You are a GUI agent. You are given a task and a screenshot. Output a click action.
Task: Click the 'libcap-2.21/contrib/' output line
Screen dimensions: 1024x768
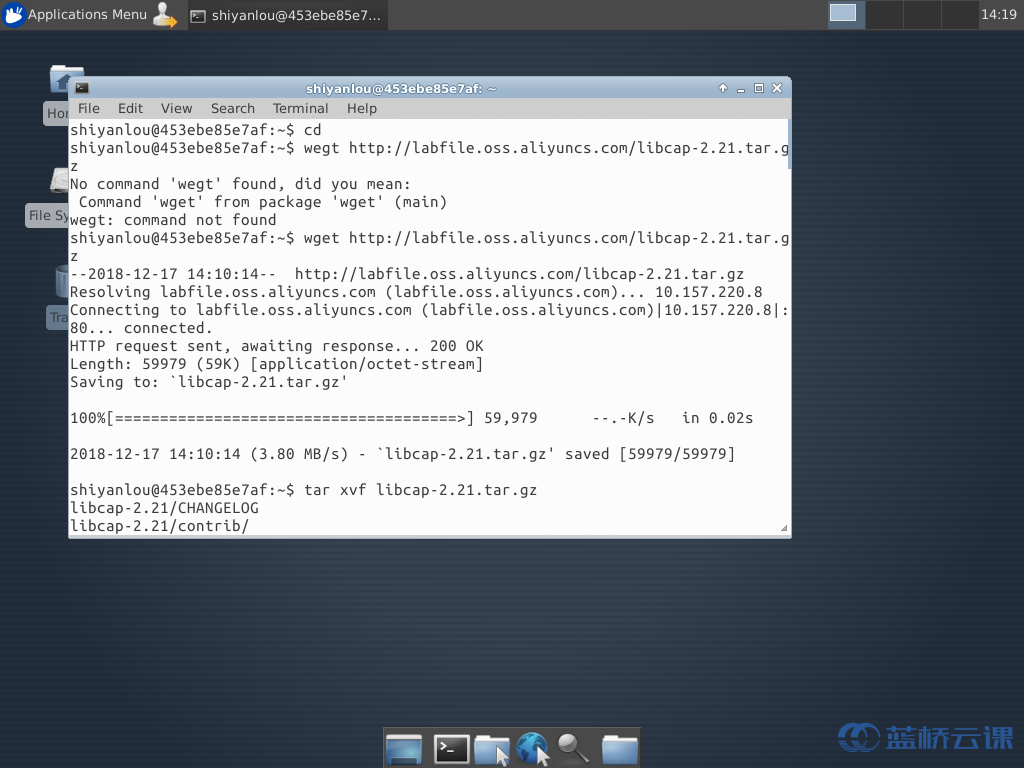(x=159, y=526)
